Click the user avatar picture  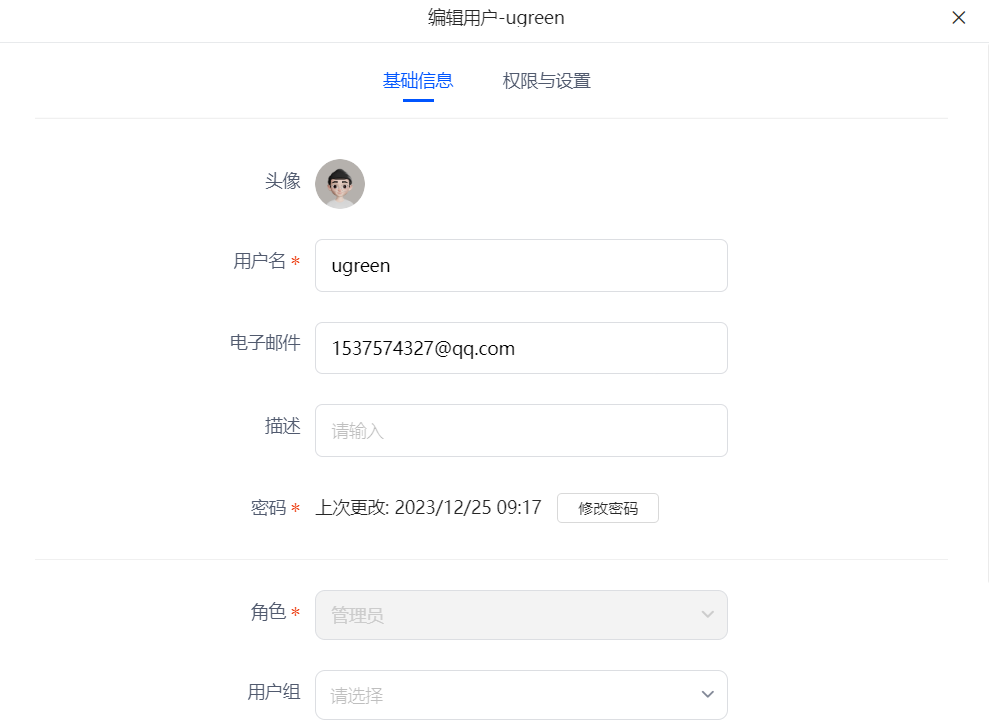[340, 184]
